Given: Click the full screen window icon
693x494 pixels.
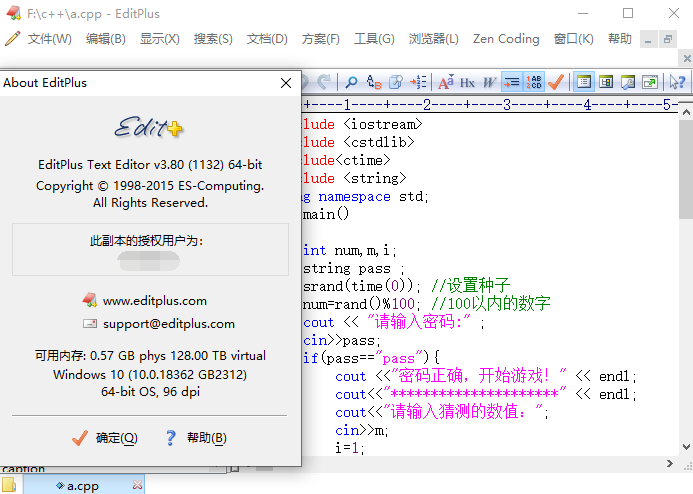Looking at the screenshot, I should pyautogui.click(x=650, y=82).
